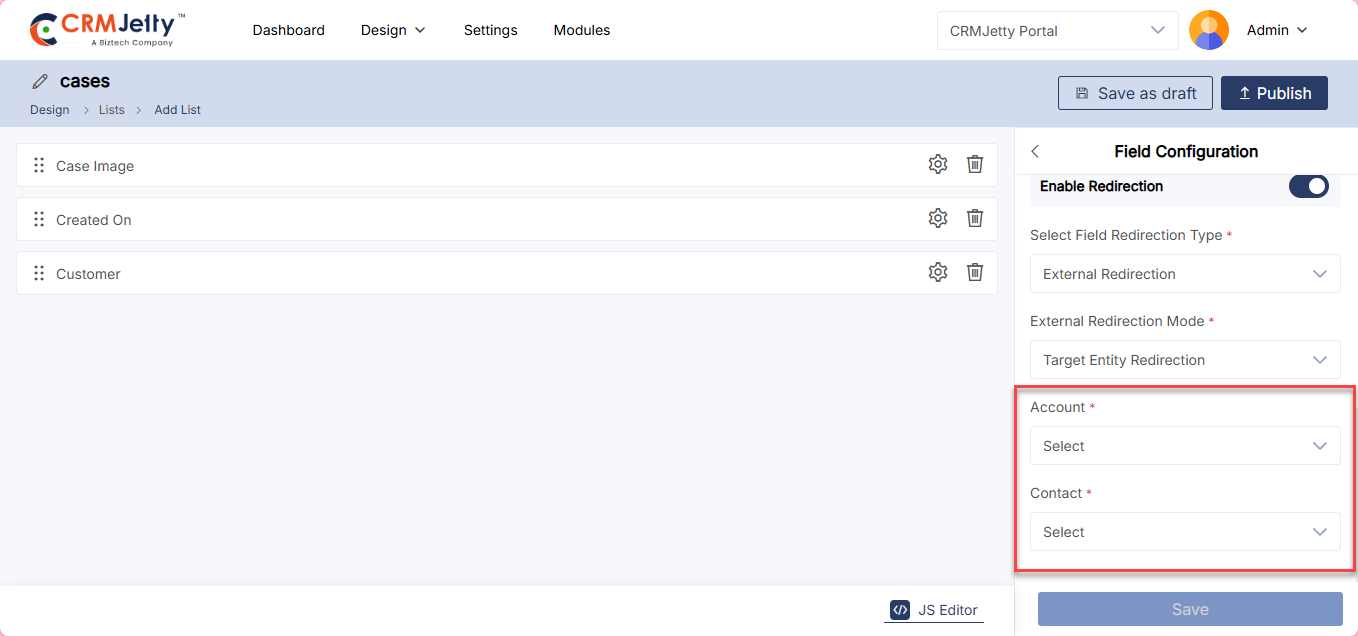Delete the Case Image field
1358x636 pixels.
coord(975,165)
